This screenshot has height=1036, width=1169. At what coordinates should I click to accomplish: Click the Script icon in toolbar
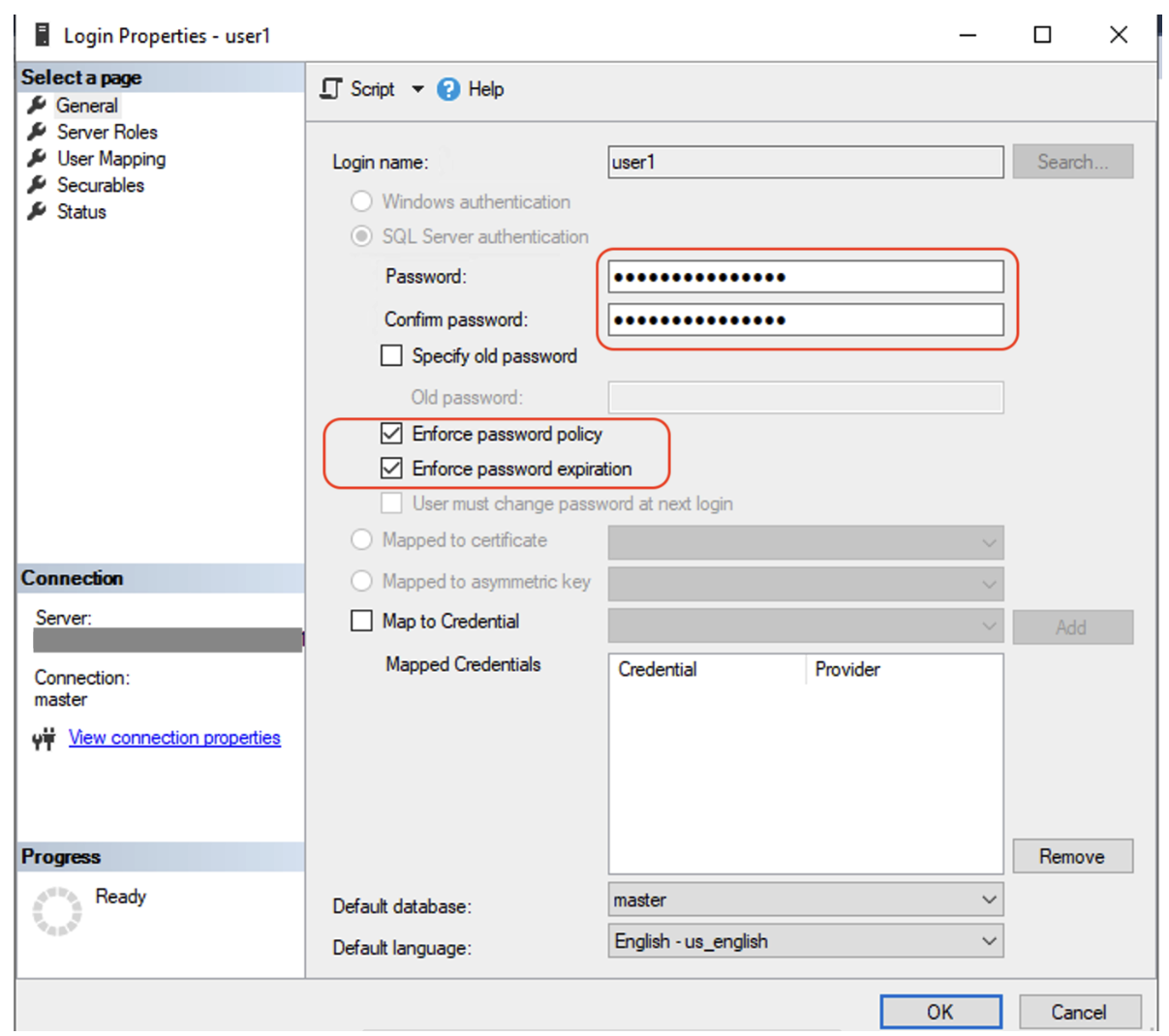tap(331, 89)
